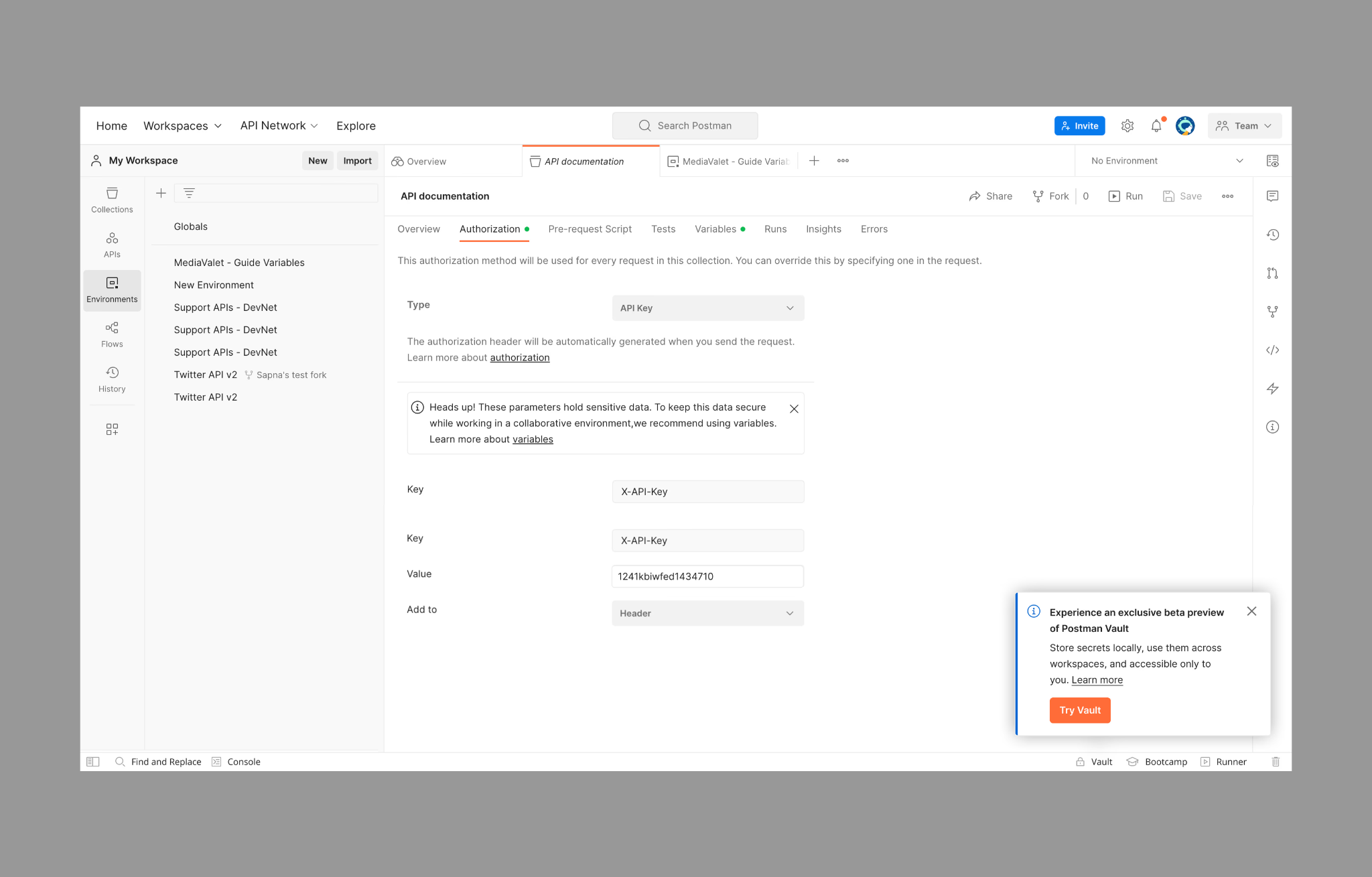Click the configure workspace sidebar icon
1372x877 pixels.
[x=112, y=429]
